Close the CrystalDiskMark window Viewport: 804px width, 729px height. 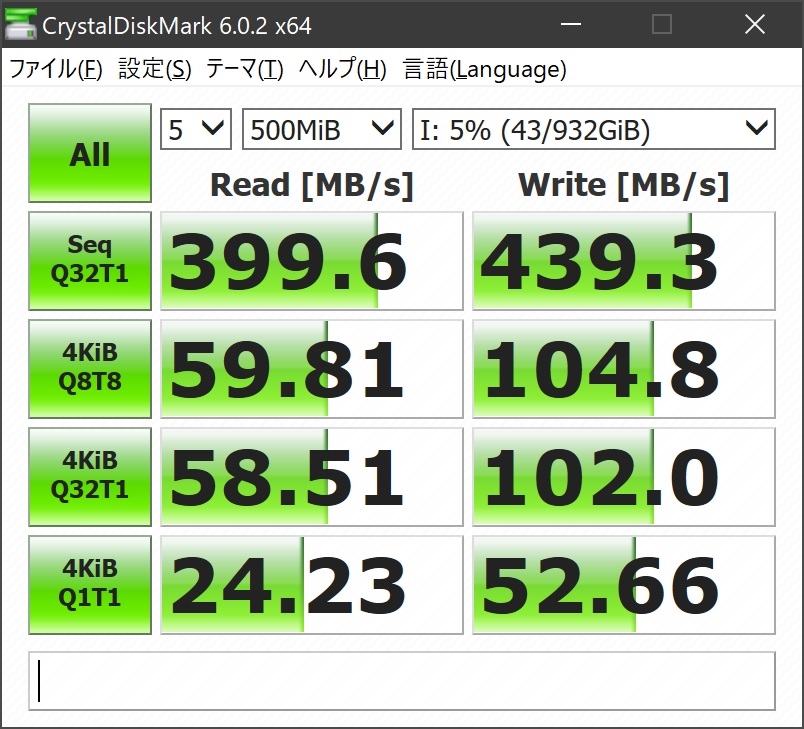[755, 24]
